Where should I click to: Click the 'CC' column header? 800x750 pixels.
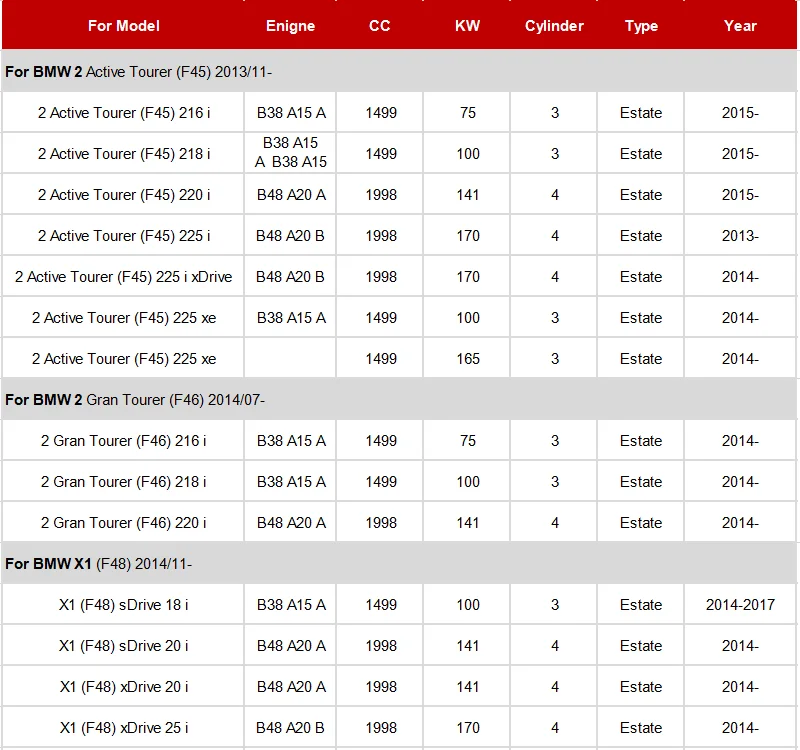tap(380, 26)
